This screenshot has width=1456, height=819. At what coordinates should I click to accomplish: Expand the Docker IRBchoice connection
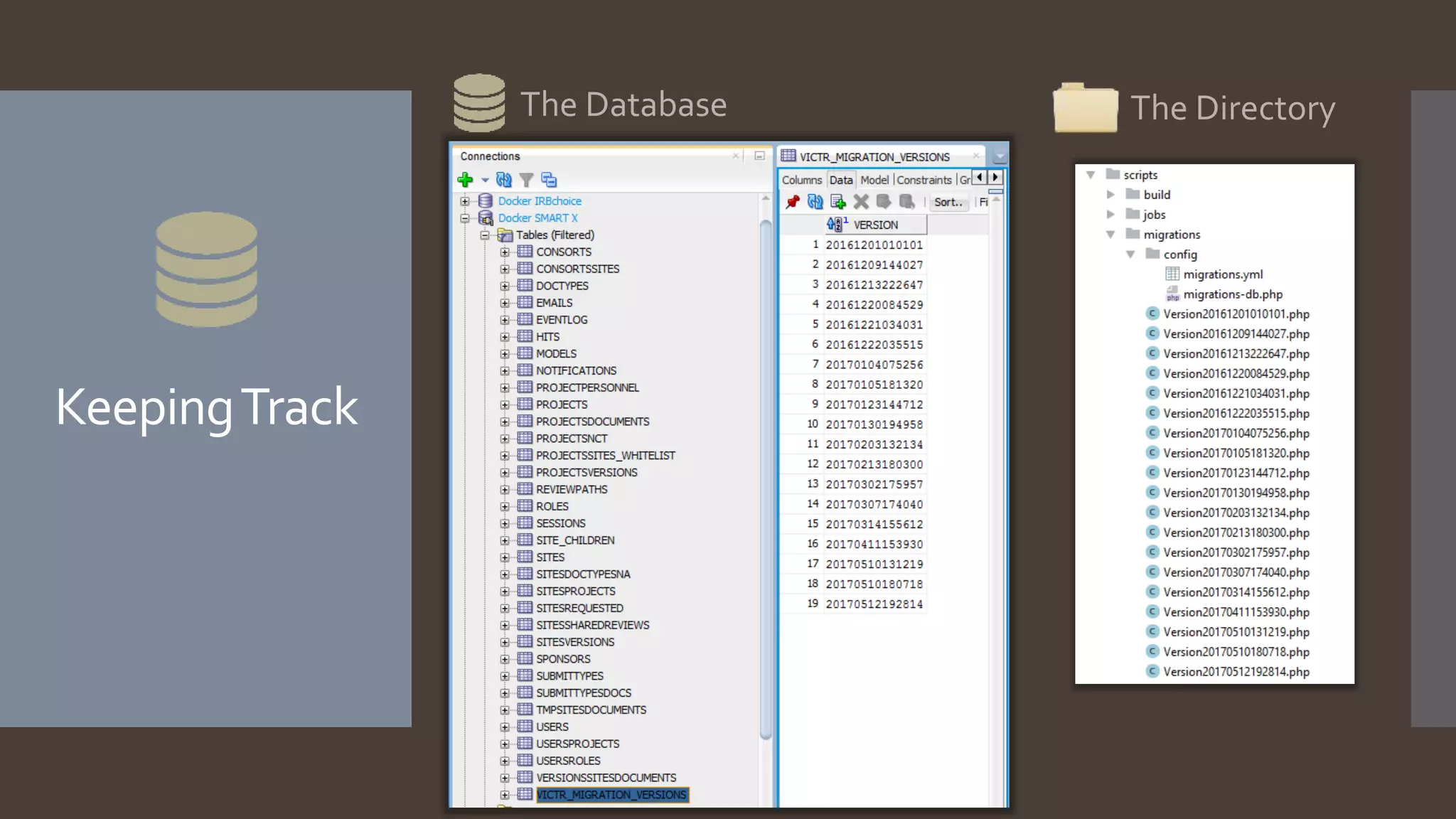[x=465, y=201]
